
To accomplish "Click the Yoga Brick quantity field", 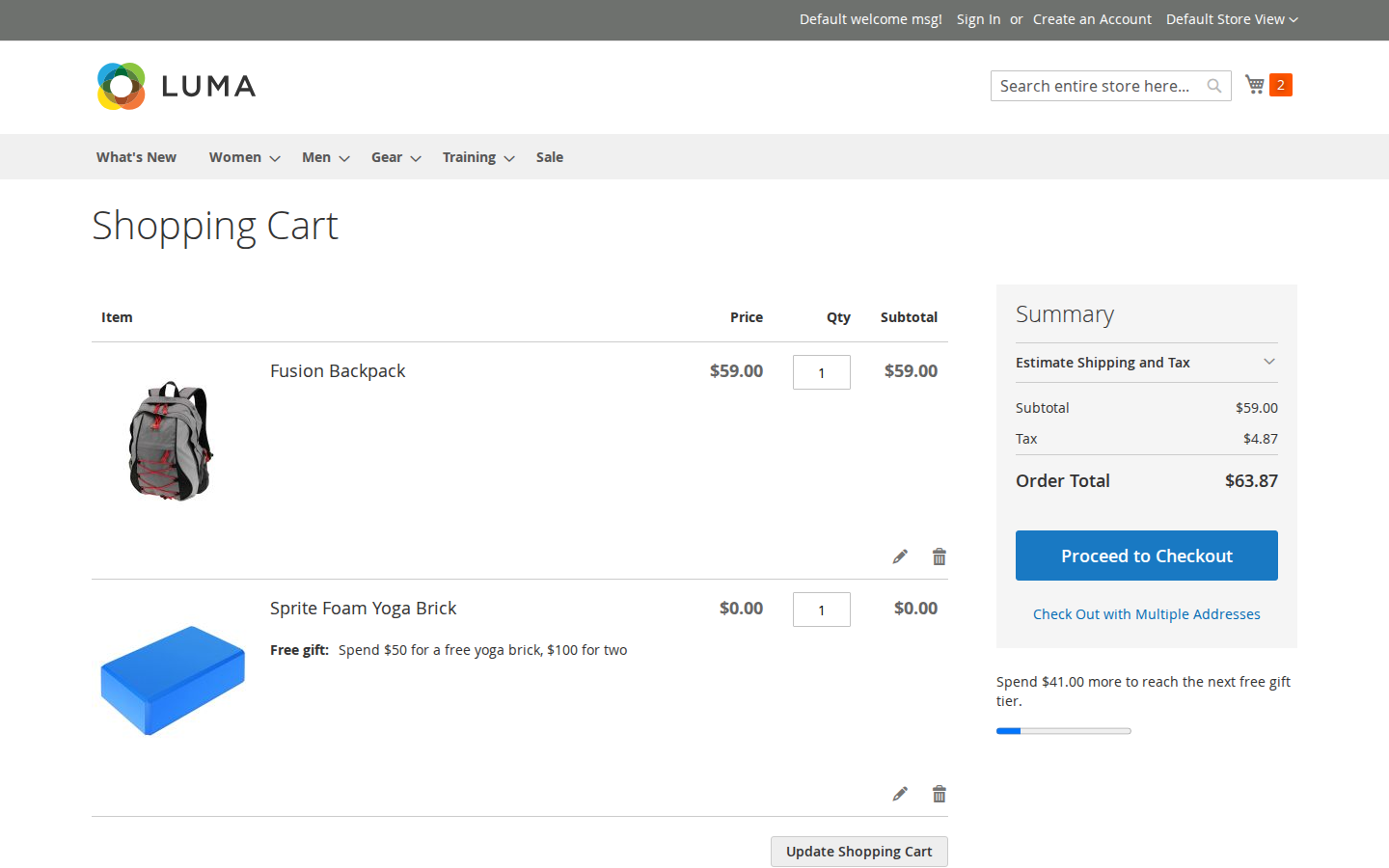I will coord(822,610).
